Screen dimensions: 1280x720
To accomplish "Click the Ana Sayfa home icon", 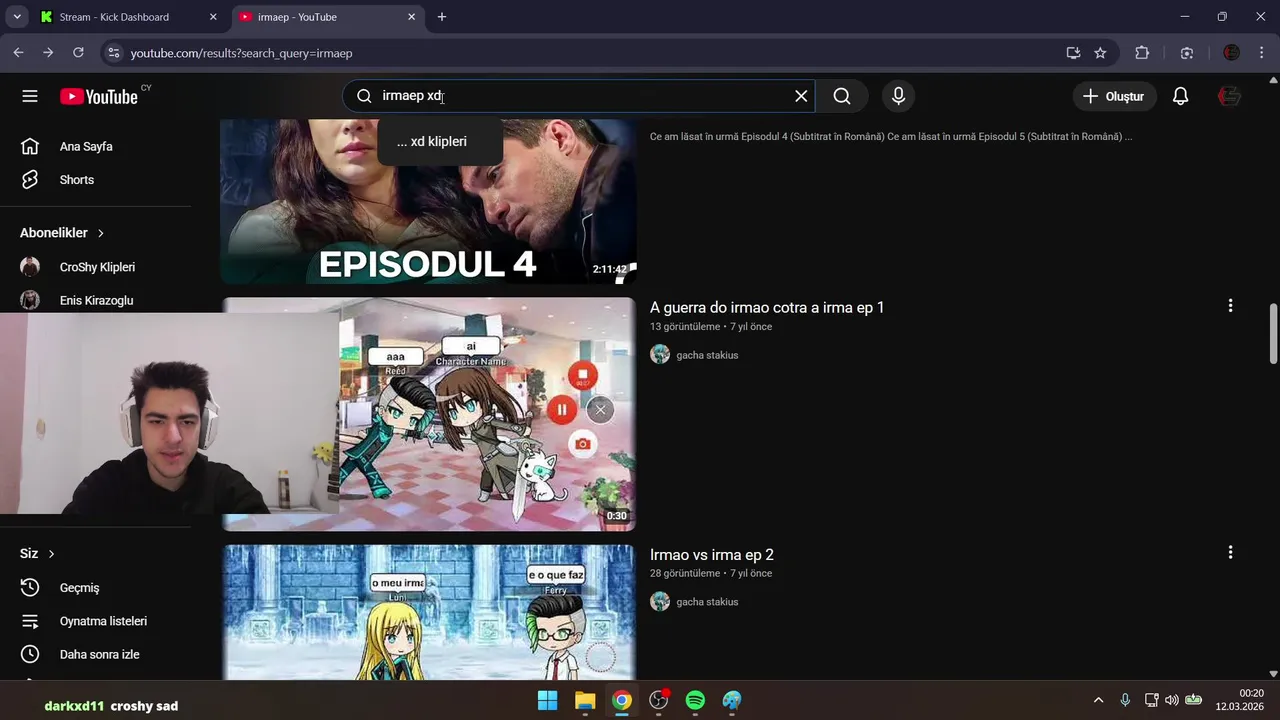I will (x=30, y=146).
